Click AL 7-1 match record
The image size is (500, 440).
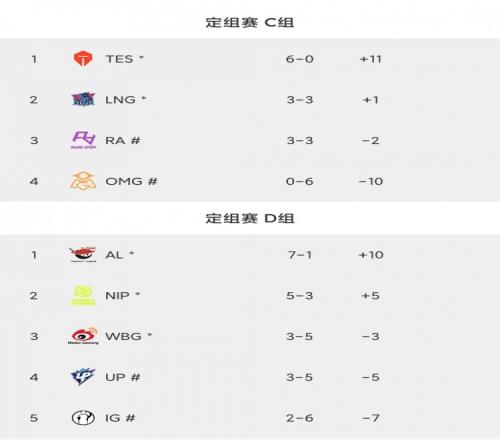(300, 255)
